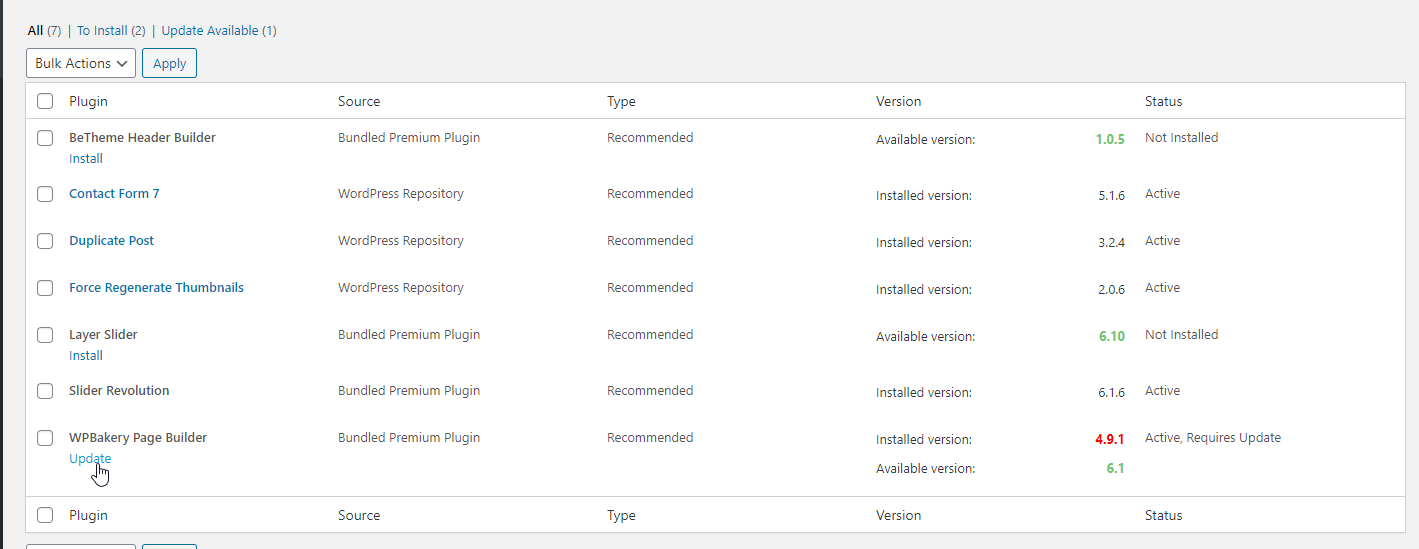Click the BeTheme Header Builder plugin name

142,137
